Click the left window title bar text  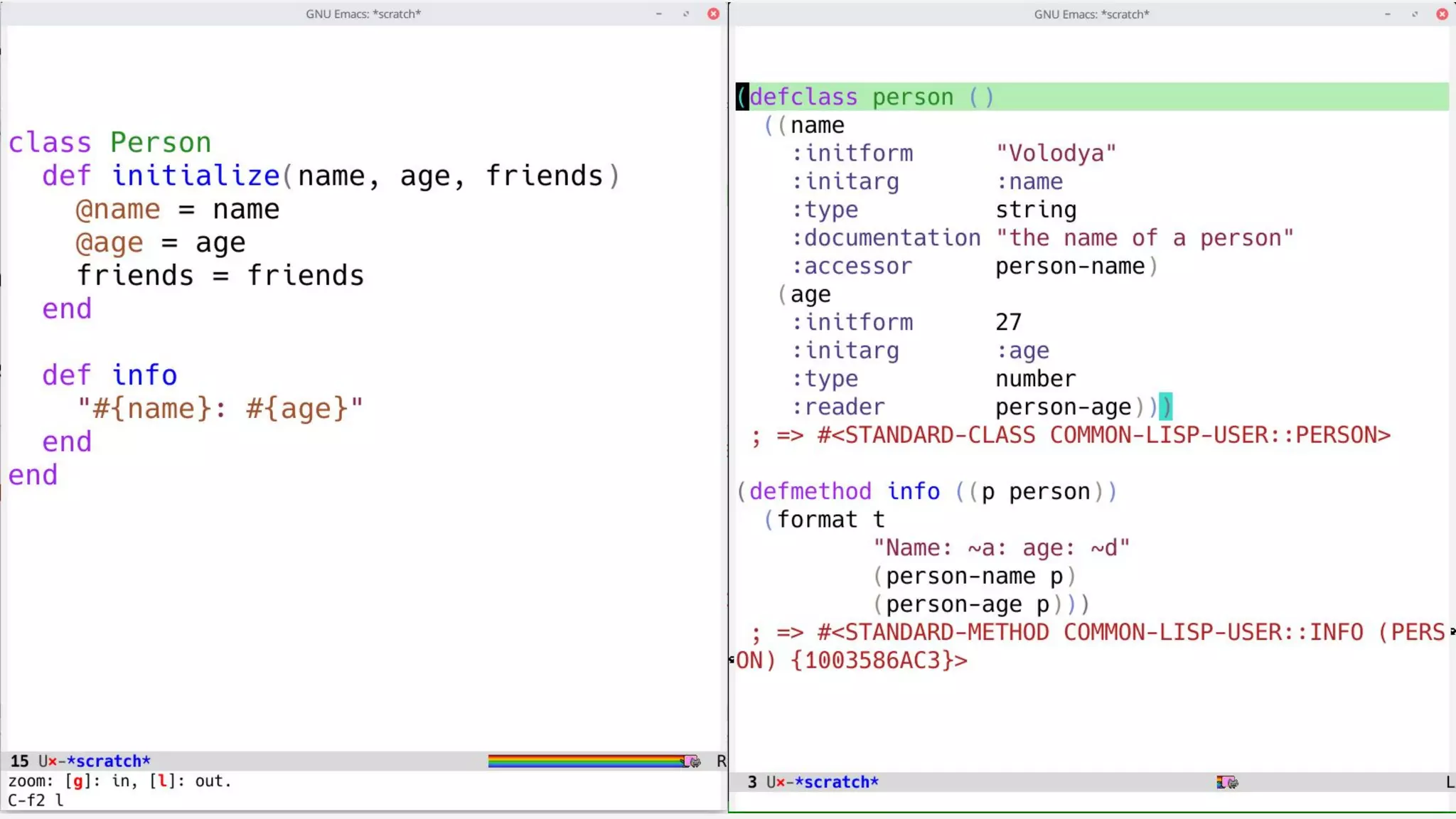click(363, 14)
